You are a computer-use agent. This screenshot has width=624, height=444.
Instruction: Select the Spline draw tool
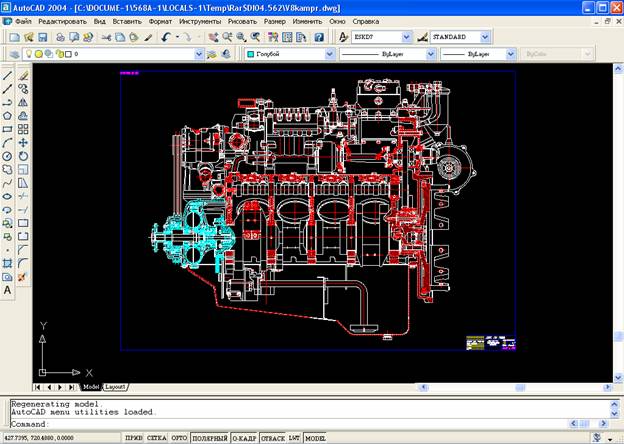pyautogui.click(x=8, y=183)
